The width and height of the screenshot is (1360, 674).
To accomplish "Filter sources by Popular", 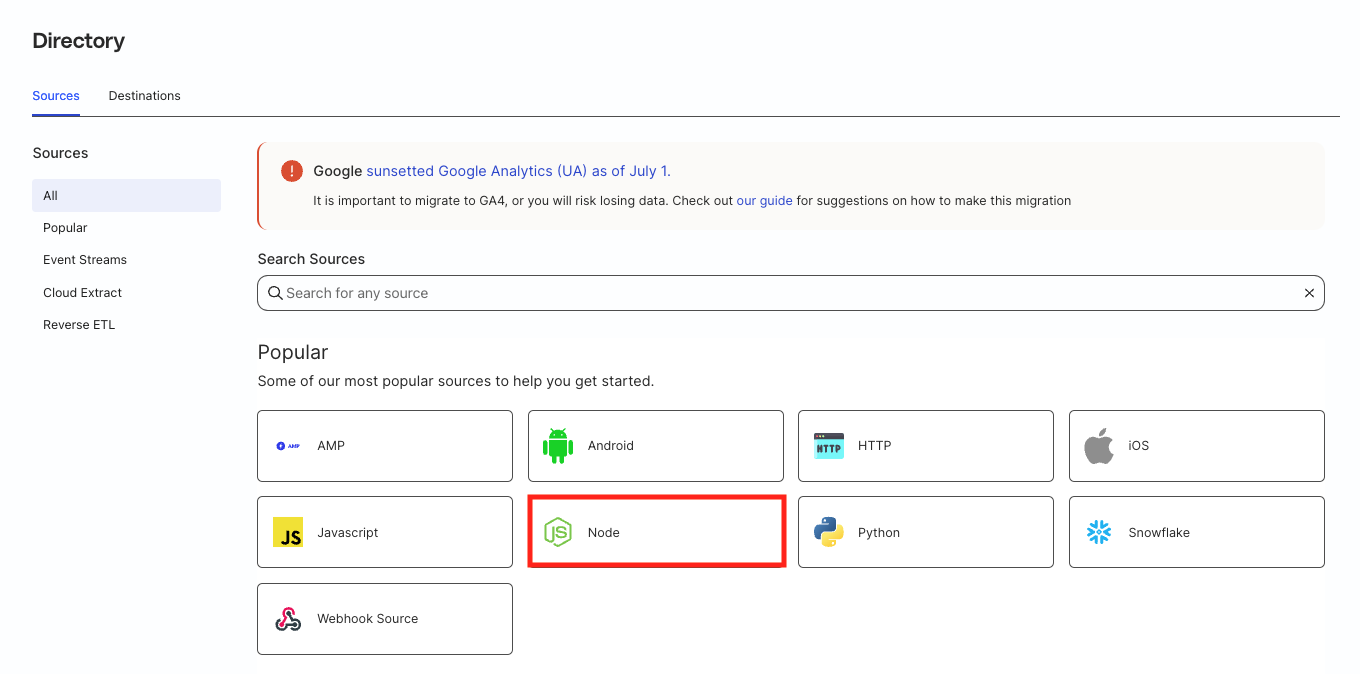I will [65, 228].
